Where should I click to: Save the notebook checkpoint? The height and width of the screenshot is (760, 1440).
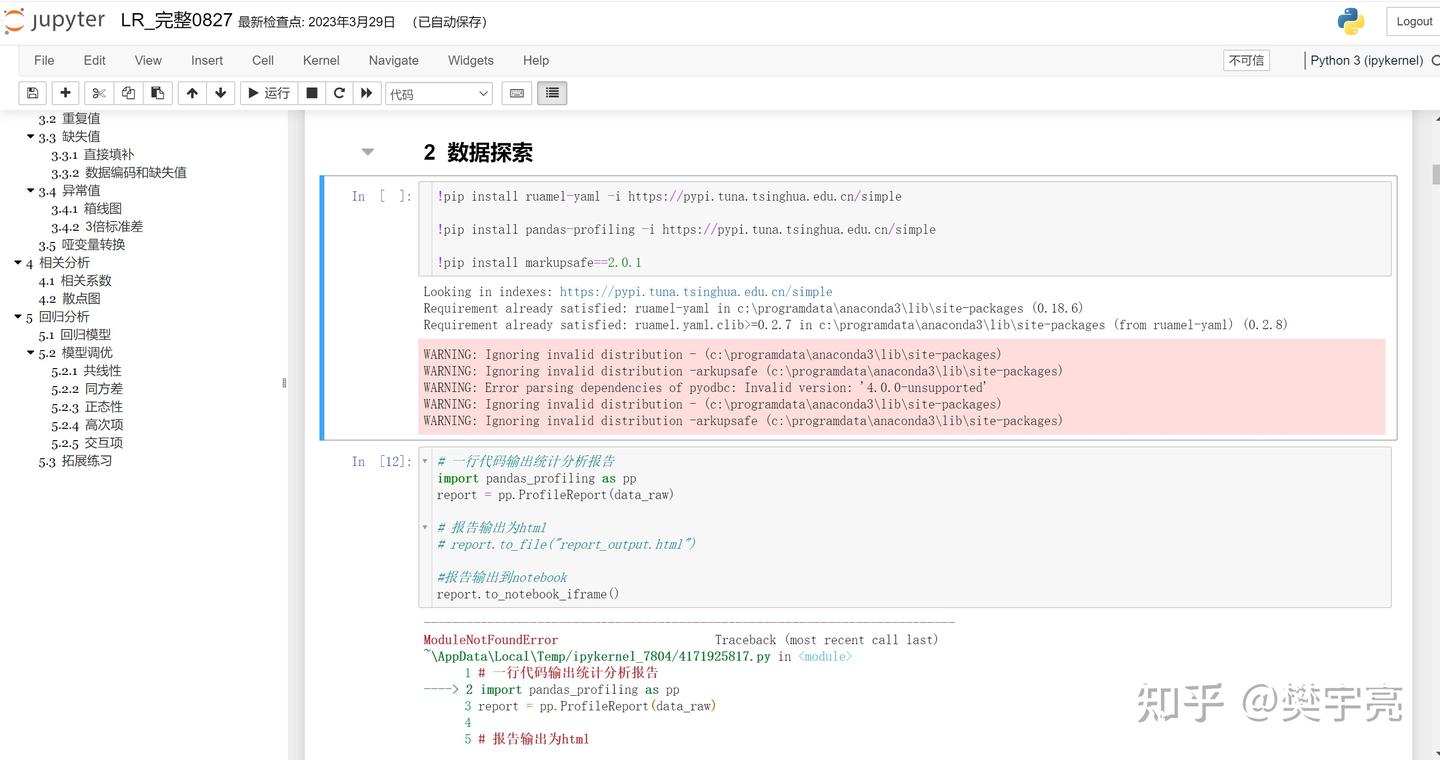coord(32,92)
